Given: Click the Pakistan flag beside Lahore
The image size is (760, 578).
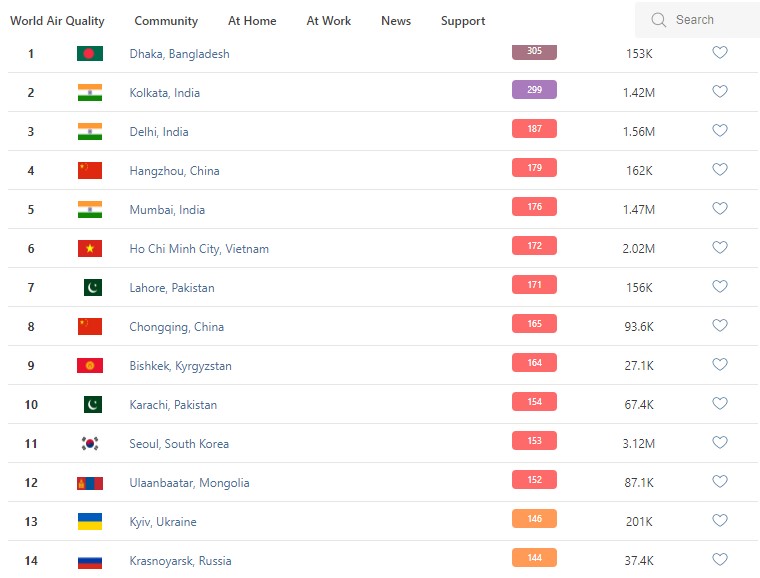Looking at the screenshot, I should (x=92, y=287).
